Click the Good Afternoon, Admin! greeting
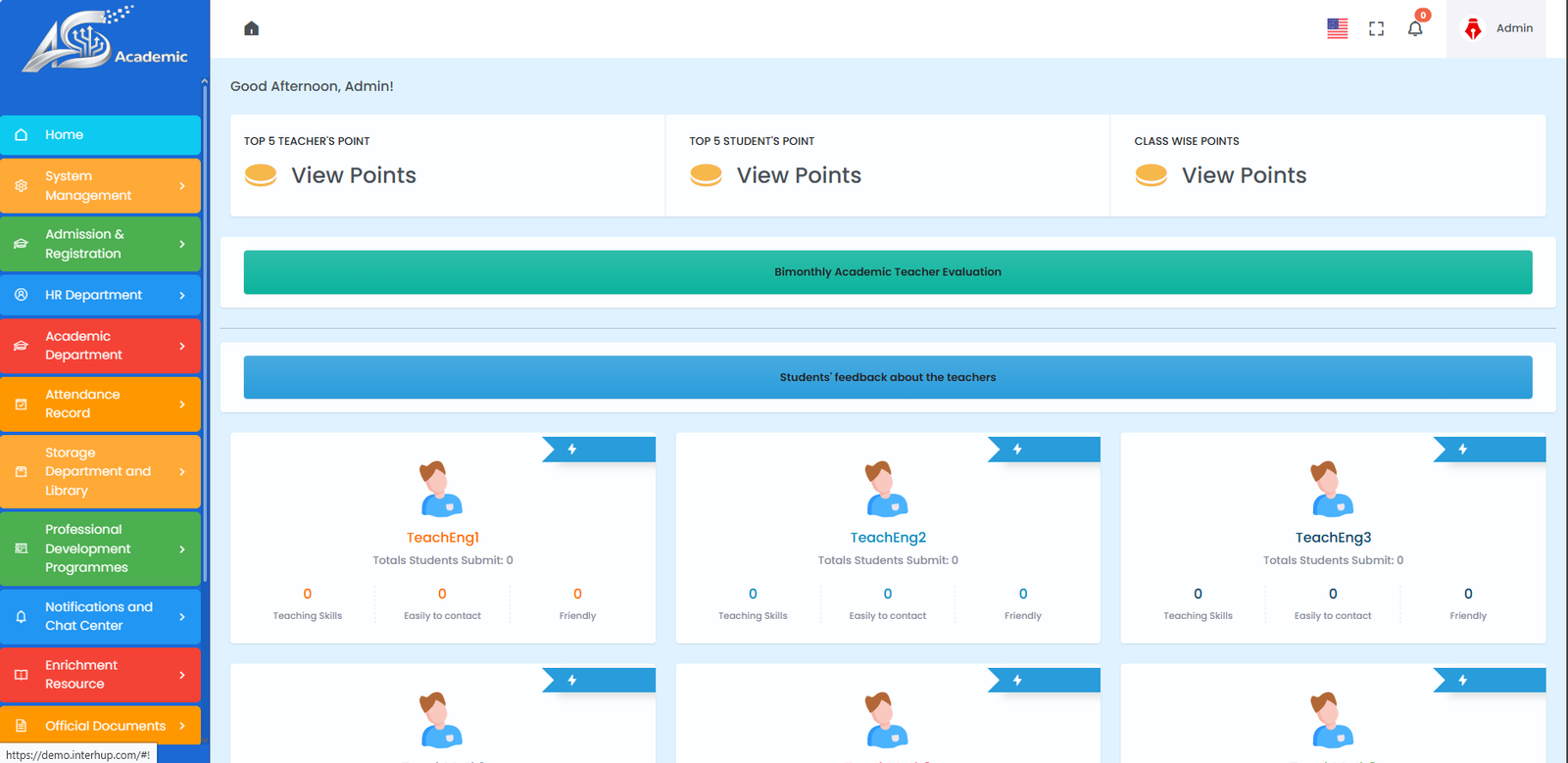Viewport: 1568px width, 763px height. (x=312, y=86)
